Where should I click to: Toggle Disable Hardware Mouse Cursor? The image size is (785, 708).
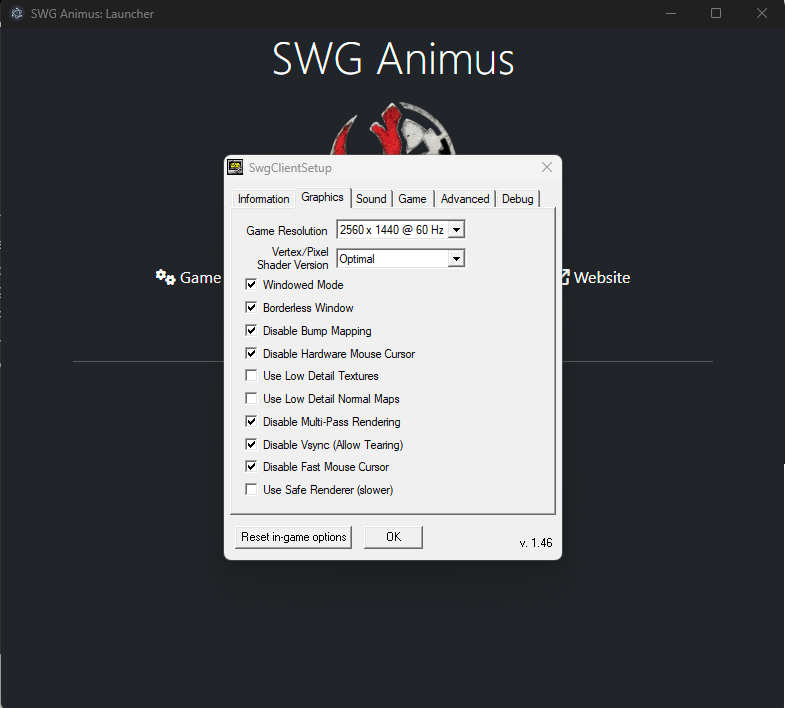(x=251, y=353)
